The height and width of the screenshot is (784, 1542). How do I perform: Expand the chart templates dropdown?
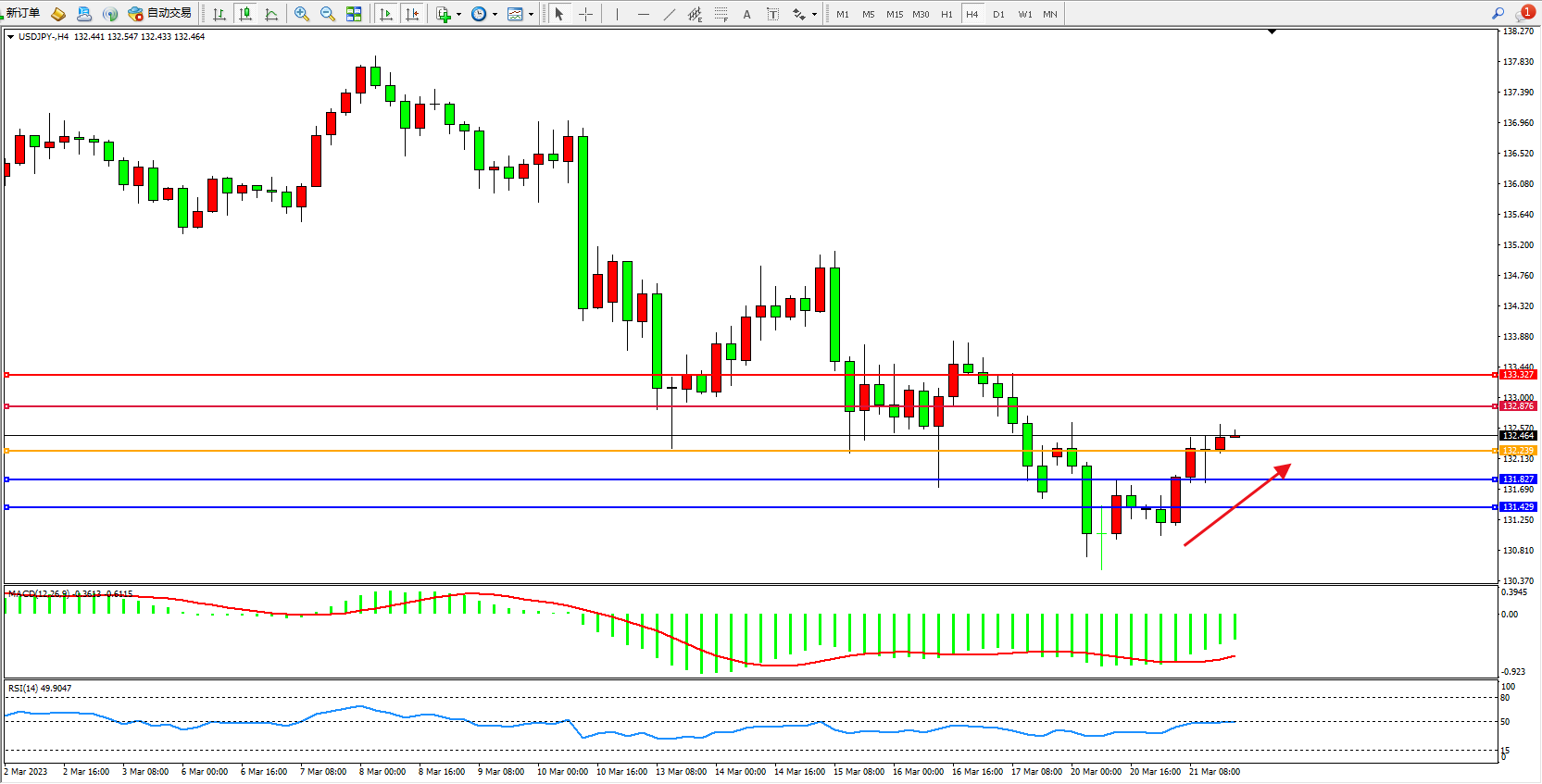click(x=531, y=14)
